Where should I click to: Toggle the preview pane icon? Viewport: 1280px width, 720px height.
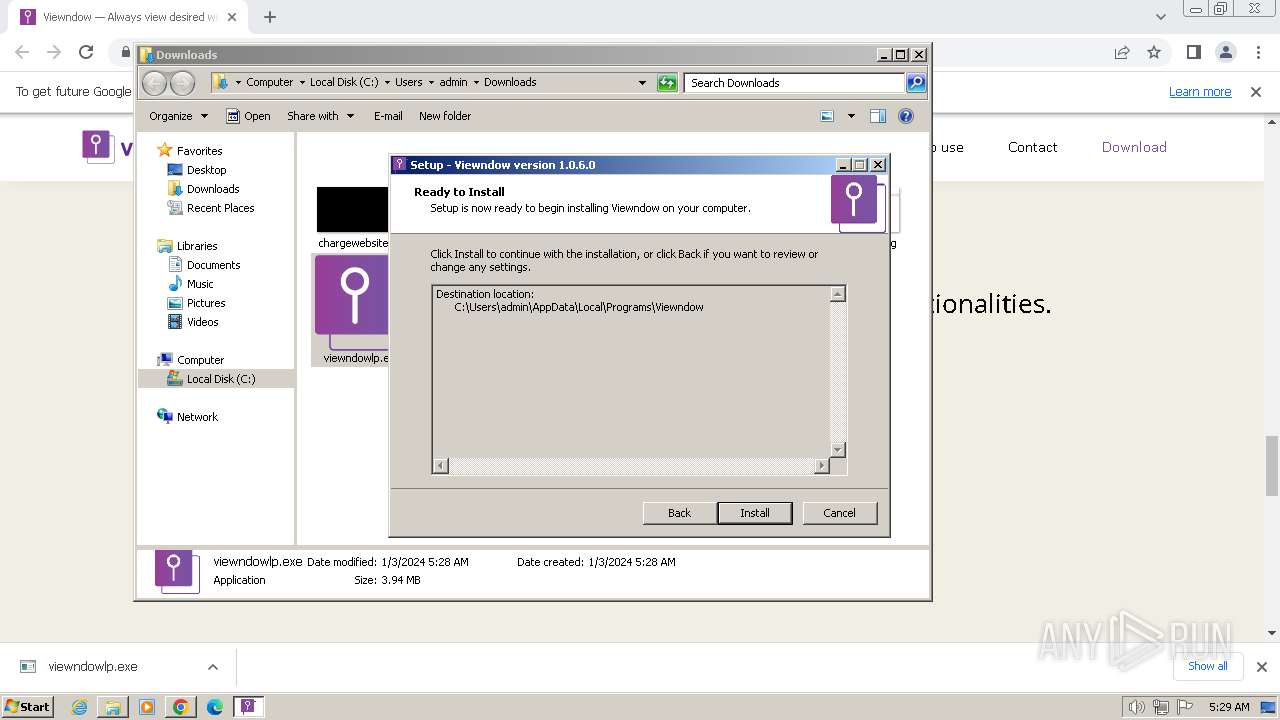[x=878, y=116]
